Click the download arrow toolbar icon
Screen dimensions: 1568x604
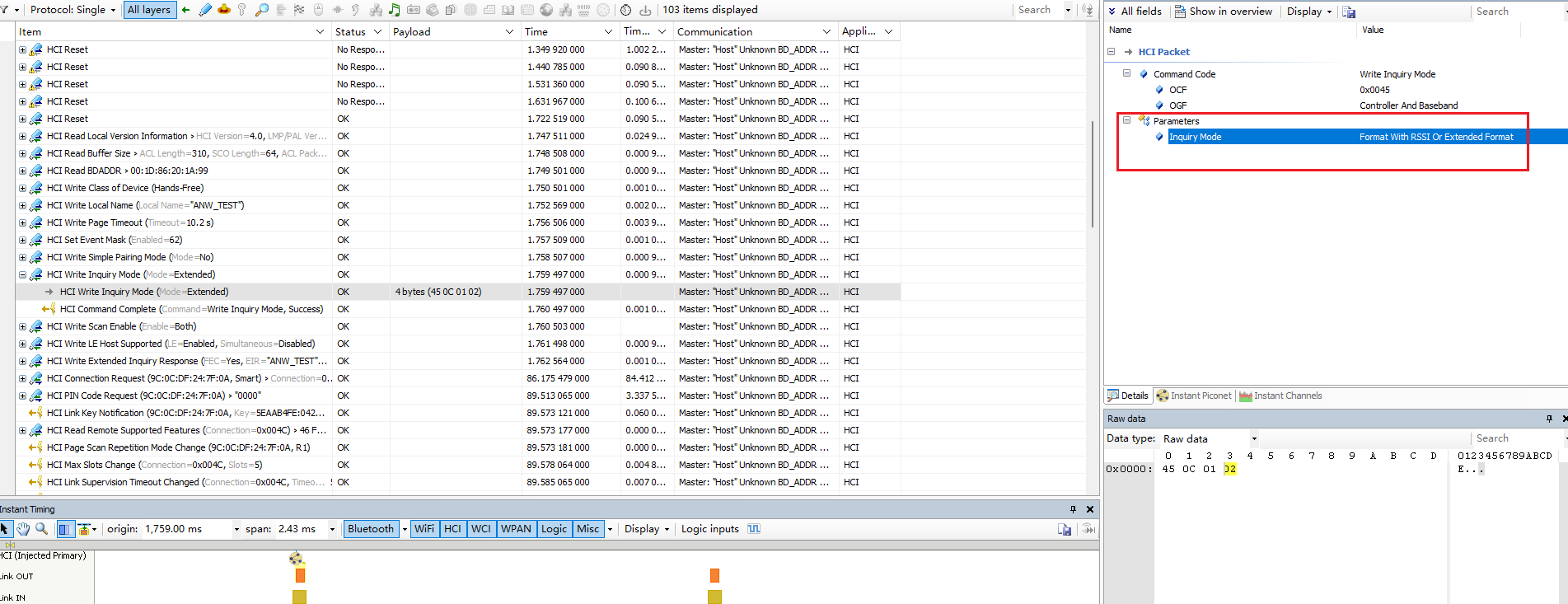[645, 10]
